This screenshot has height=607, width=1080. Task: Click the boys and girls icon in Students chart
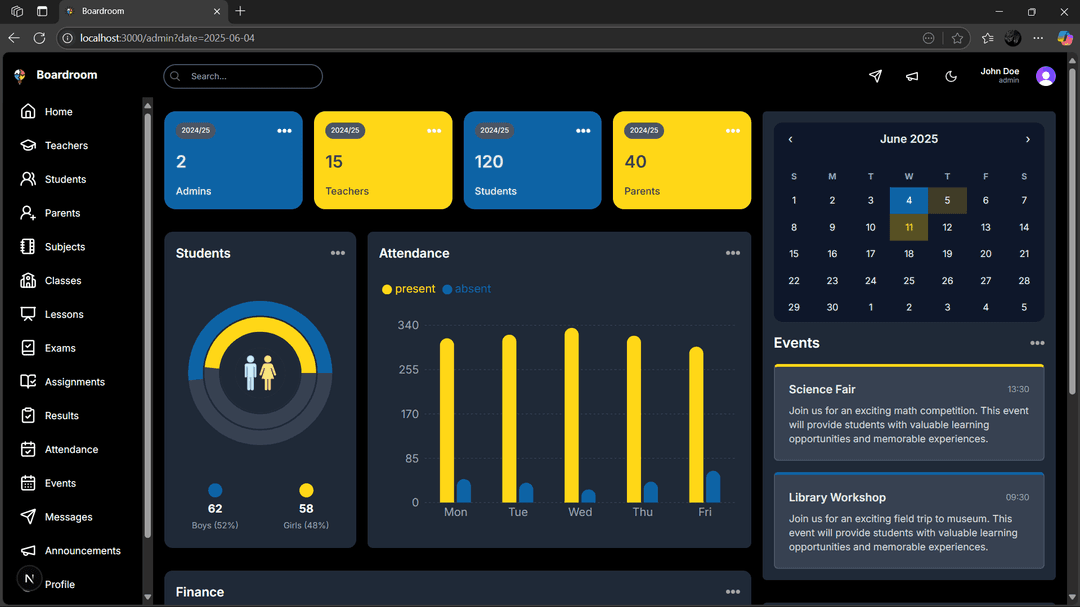click(260, 372)
